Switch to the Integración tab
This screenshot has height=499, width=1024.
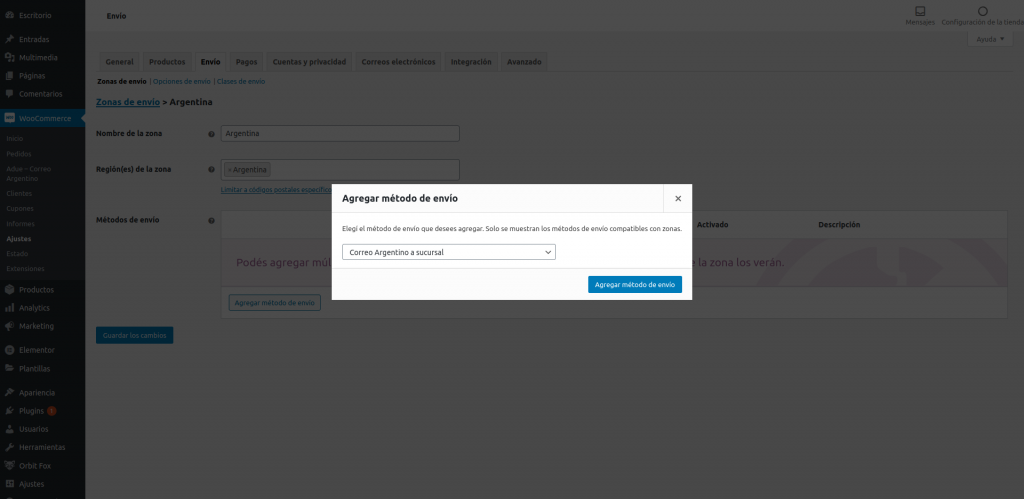click(471, 62)
